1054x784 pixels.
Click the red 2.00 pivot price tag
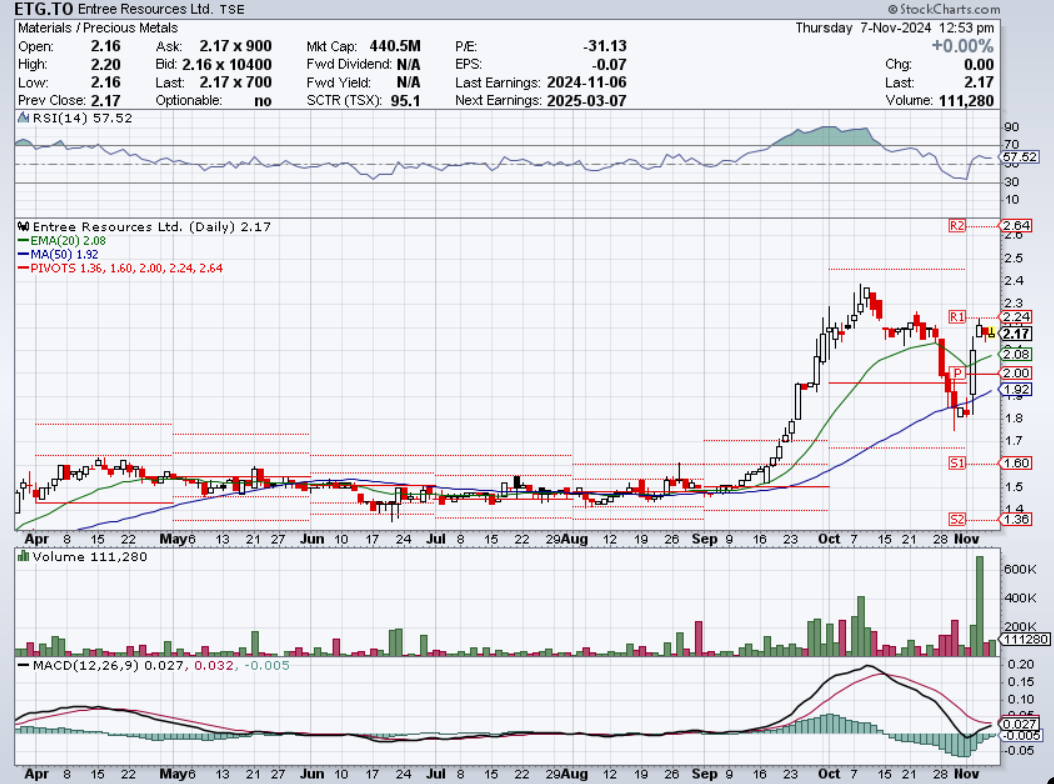(1016, 373)
